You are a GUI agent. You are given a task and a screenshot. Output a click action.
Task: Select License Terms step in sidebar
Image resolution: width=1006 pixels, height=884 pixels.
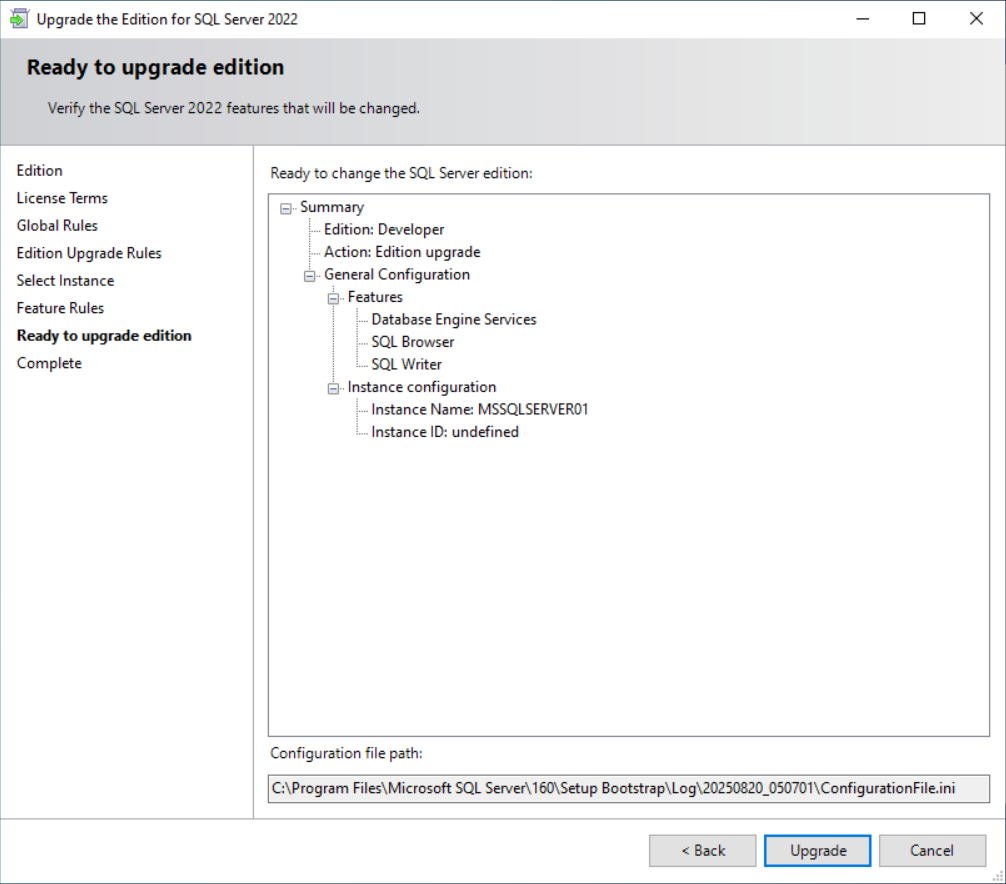coord(62,198)
